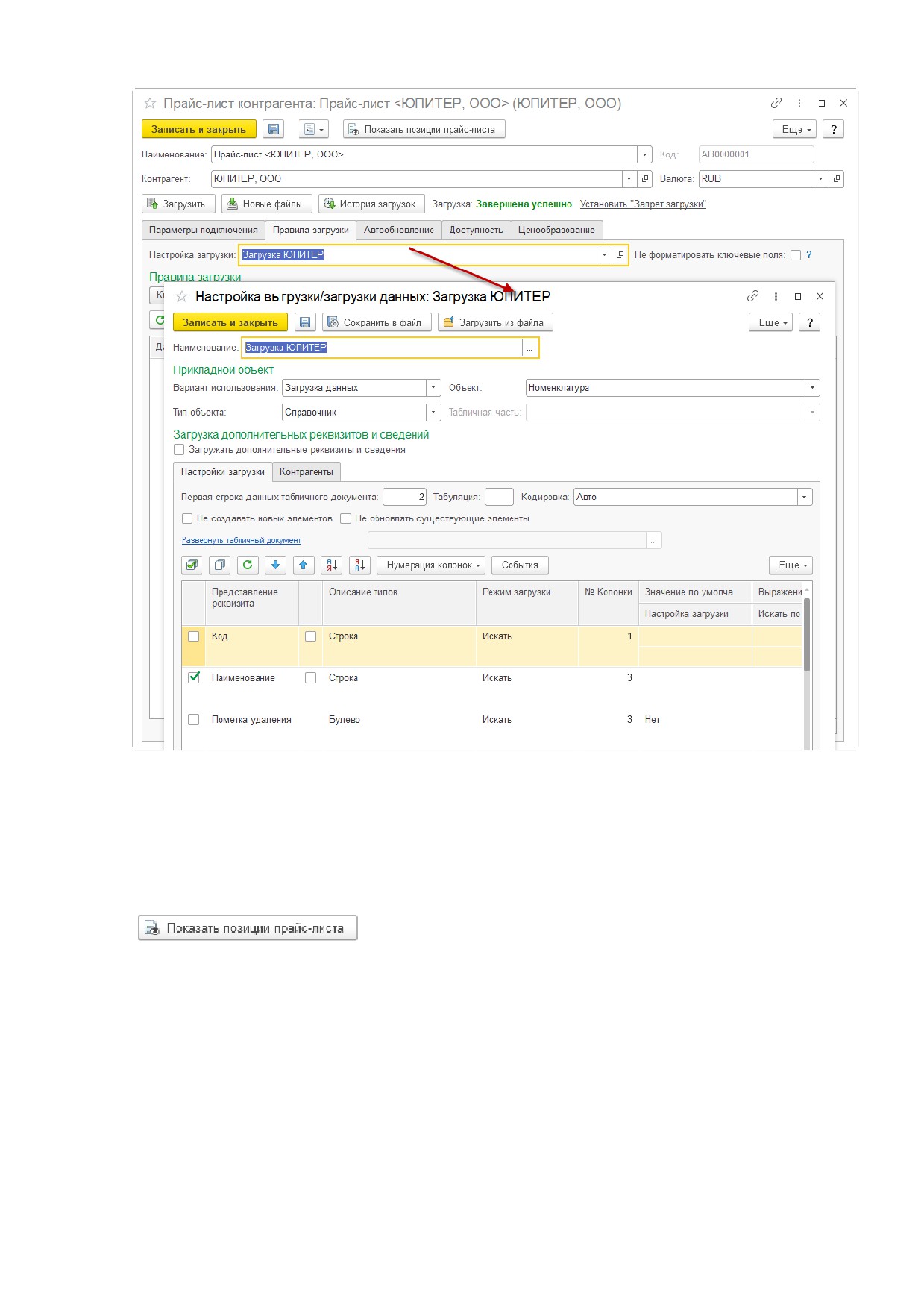Expand the Контрагент dropdown arrow
The image size is (924, 1307).
click(629, 179)
